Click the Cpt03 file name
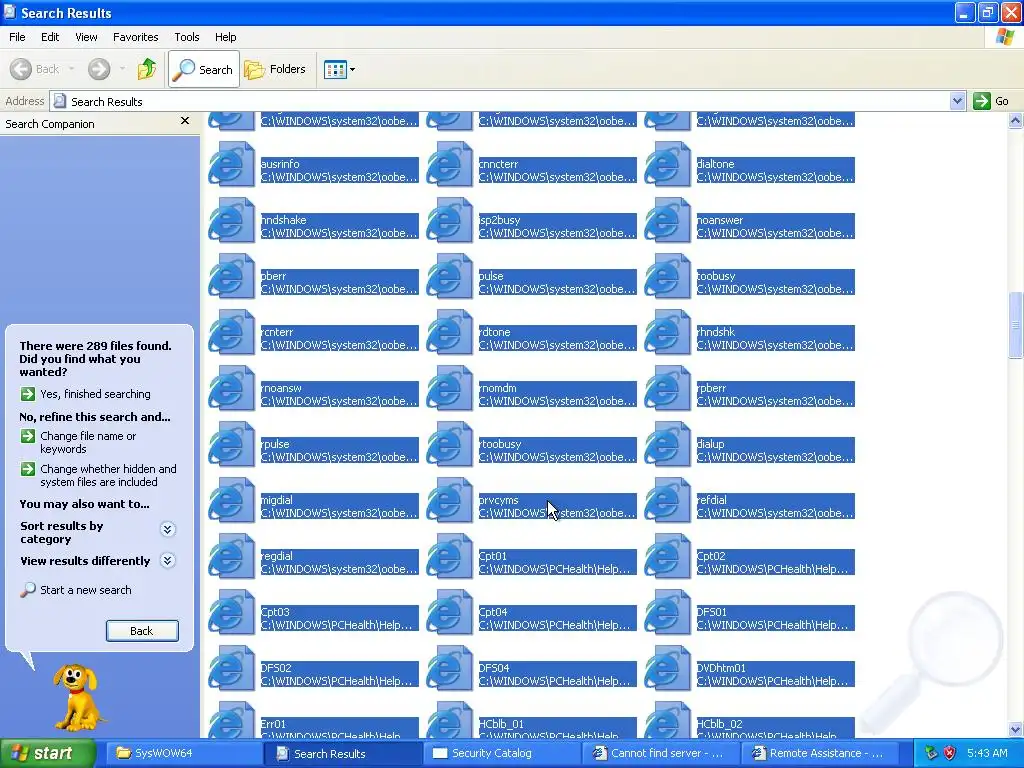 275,612
